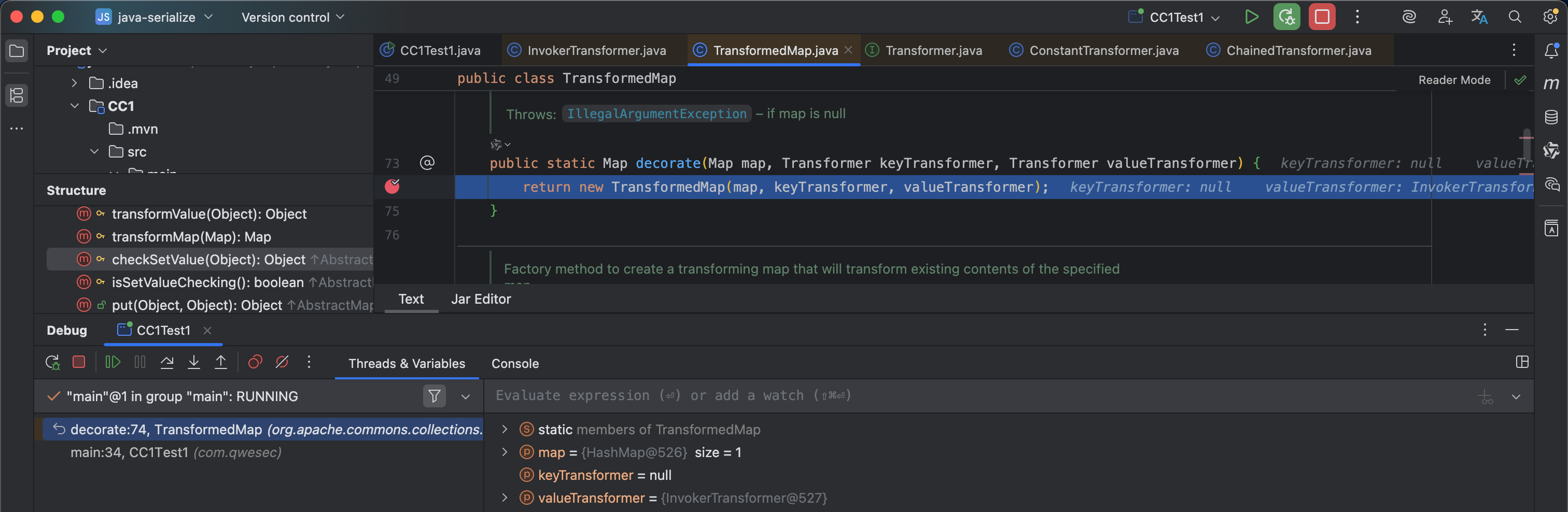This screenshot has width=1568, height=512.
Task: Toggle Reader Mode in the editor
Action: pyautogui.click(x=1453, y=80)
